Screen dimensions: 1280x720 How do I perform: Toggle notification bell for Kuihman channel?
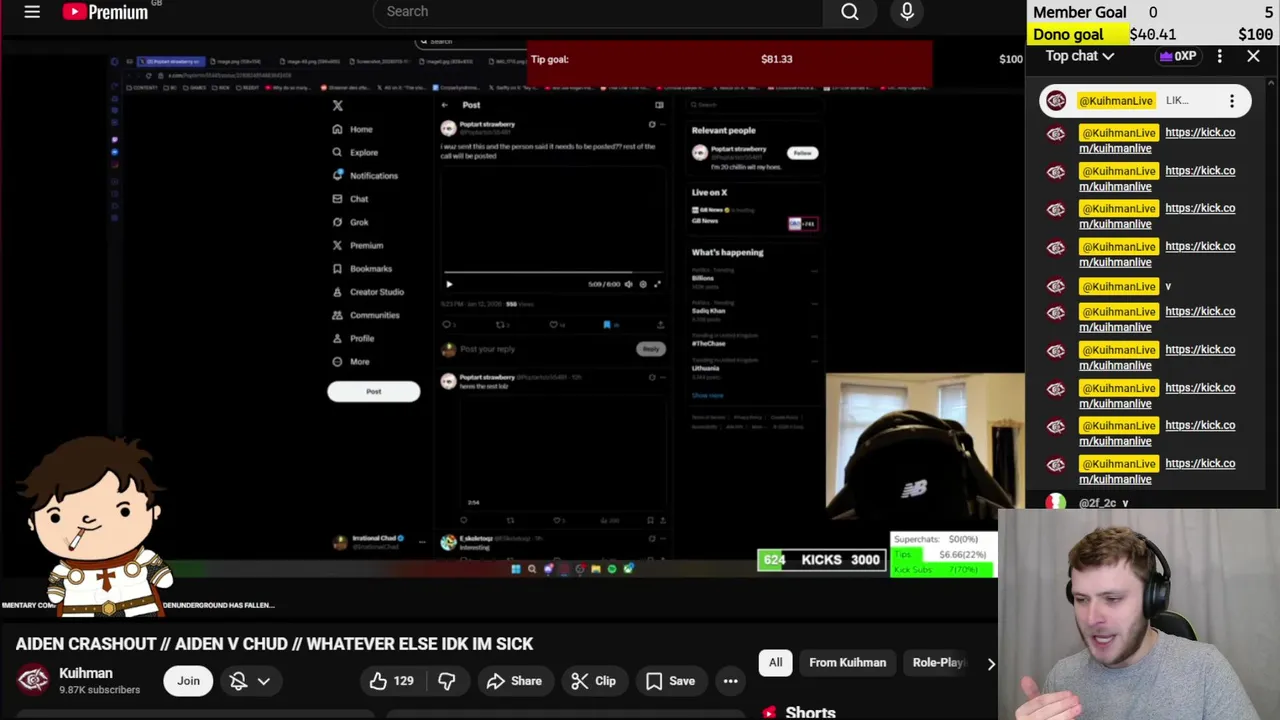coord(238,681)
